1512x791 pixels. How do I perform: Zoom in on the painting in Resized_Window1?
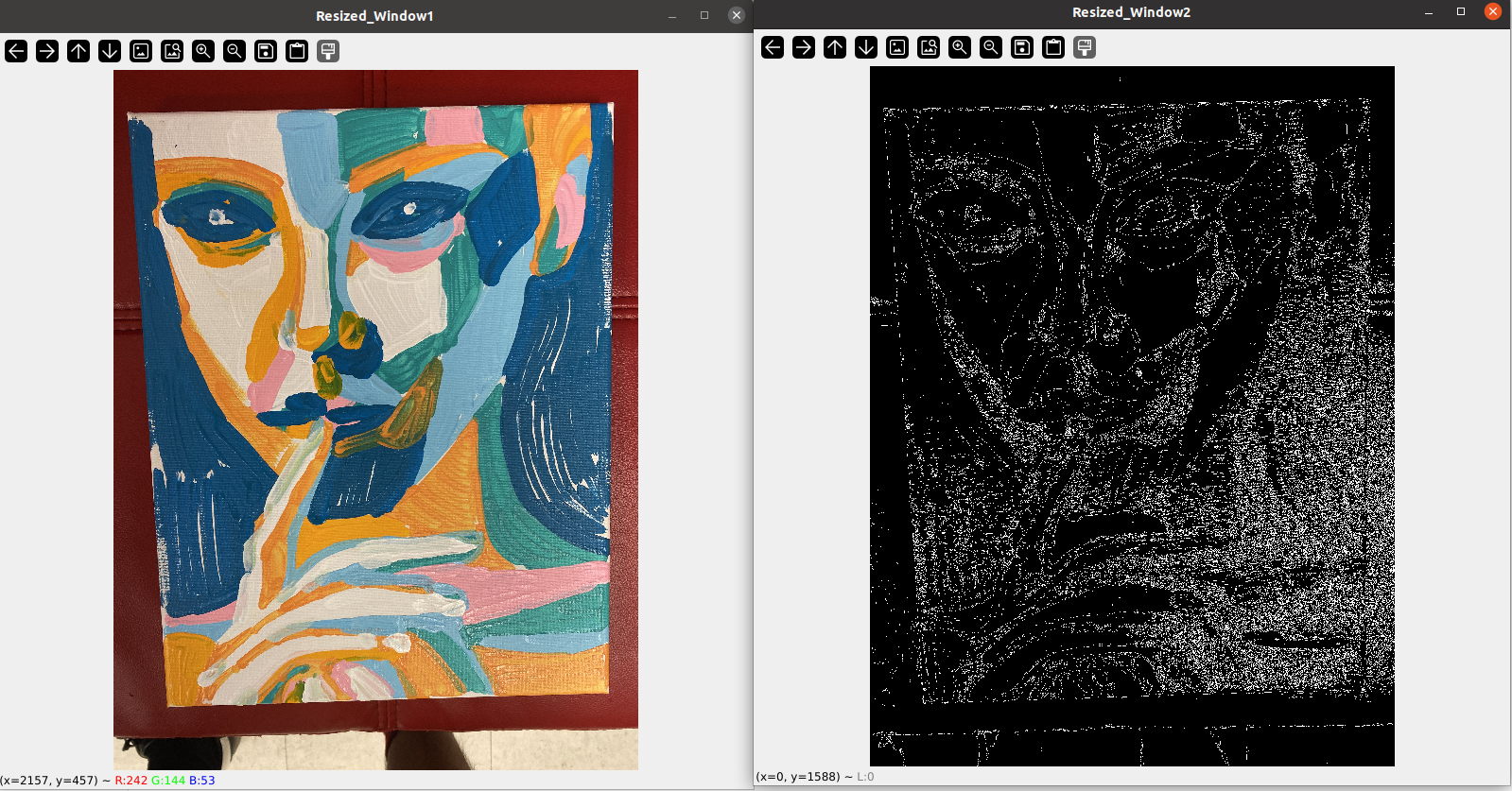(203, 51)
